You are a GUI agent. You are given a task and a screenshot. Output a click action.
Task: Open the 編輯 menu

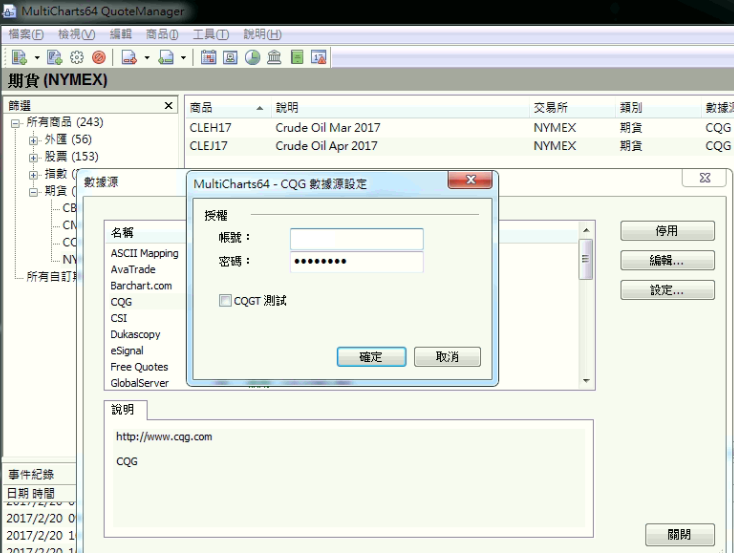coord(121,34)
